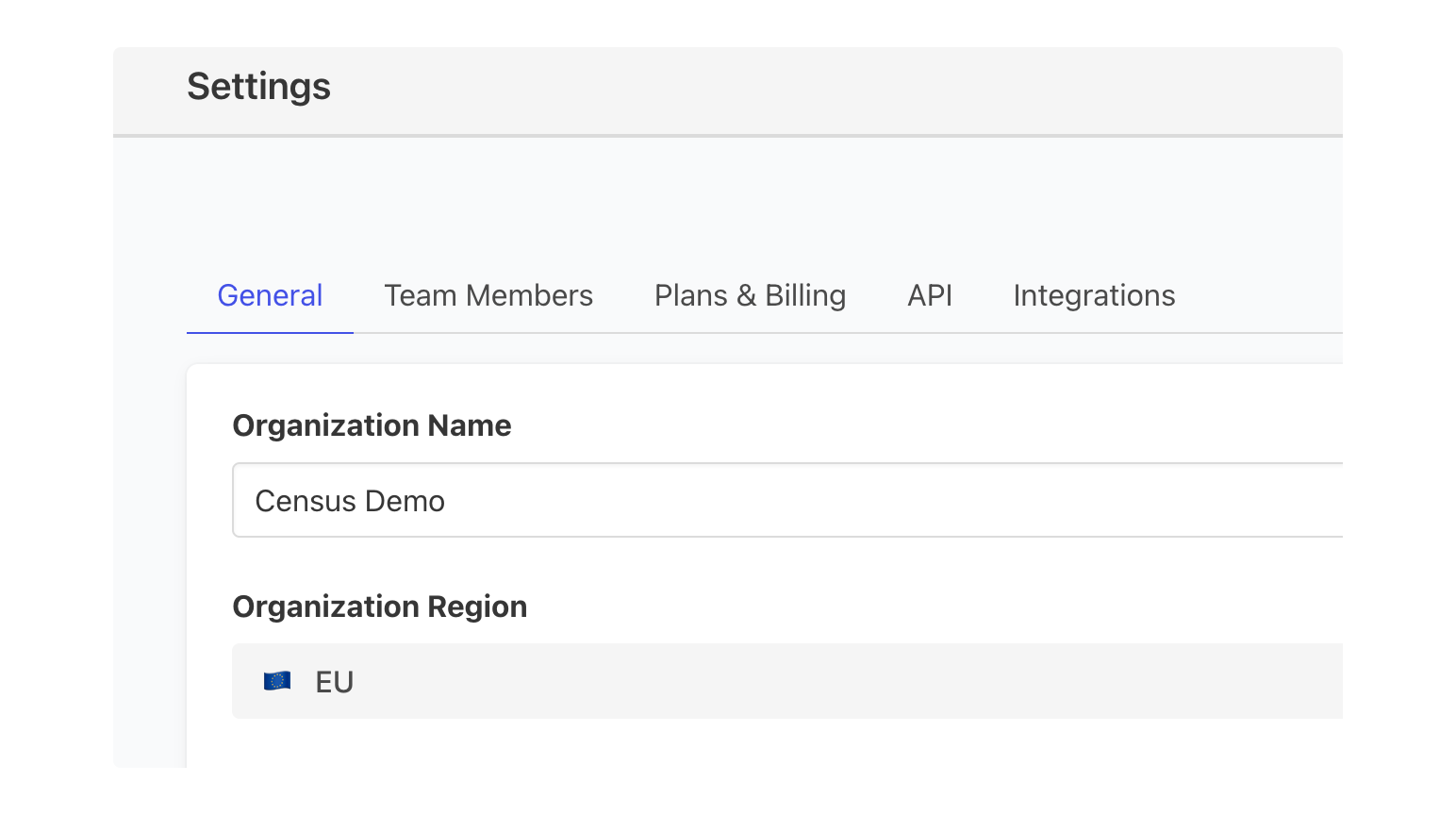Open the Integrations tab

pyautogui.click(x=1094, y=295)
